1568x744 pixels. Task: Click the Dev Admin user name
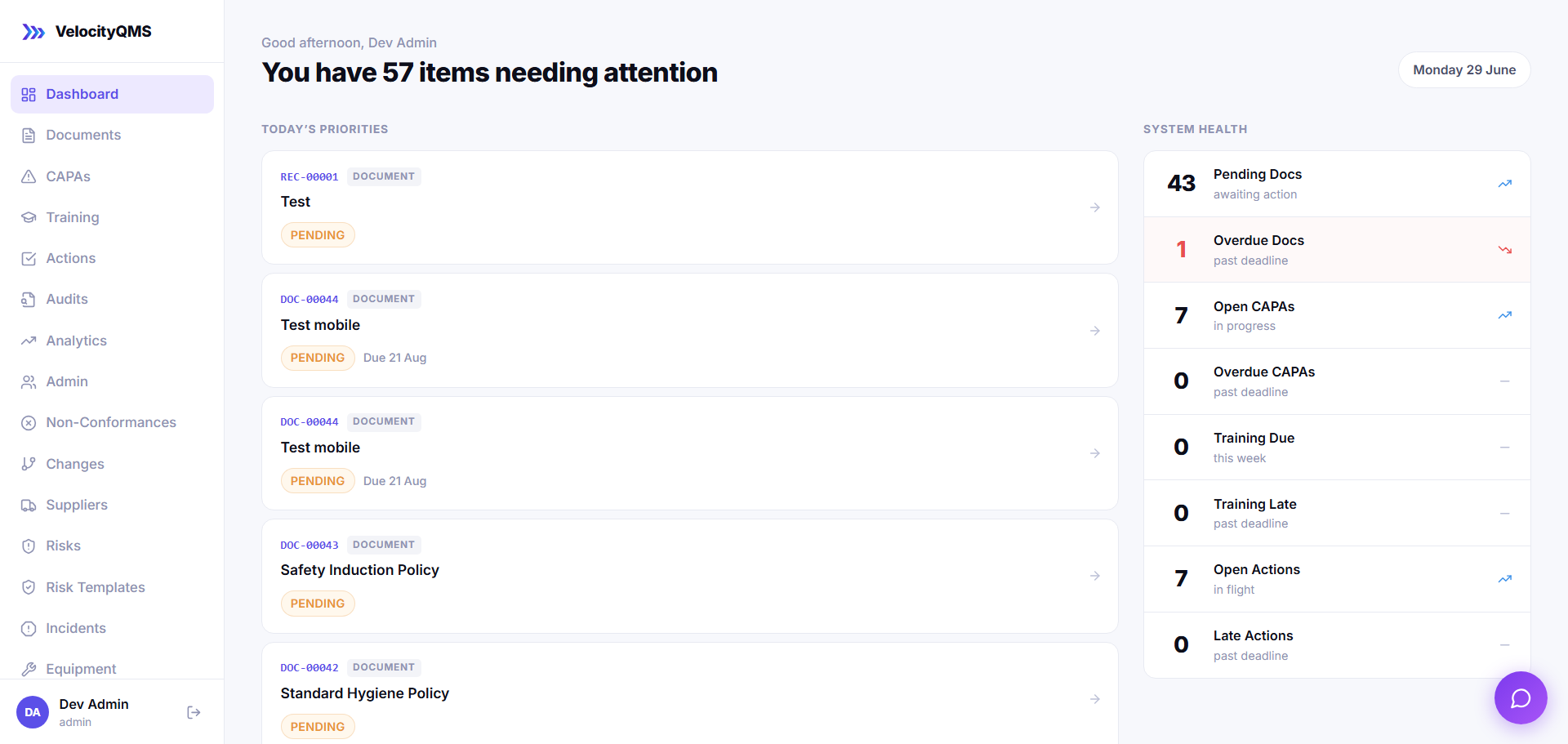(94, 704)
